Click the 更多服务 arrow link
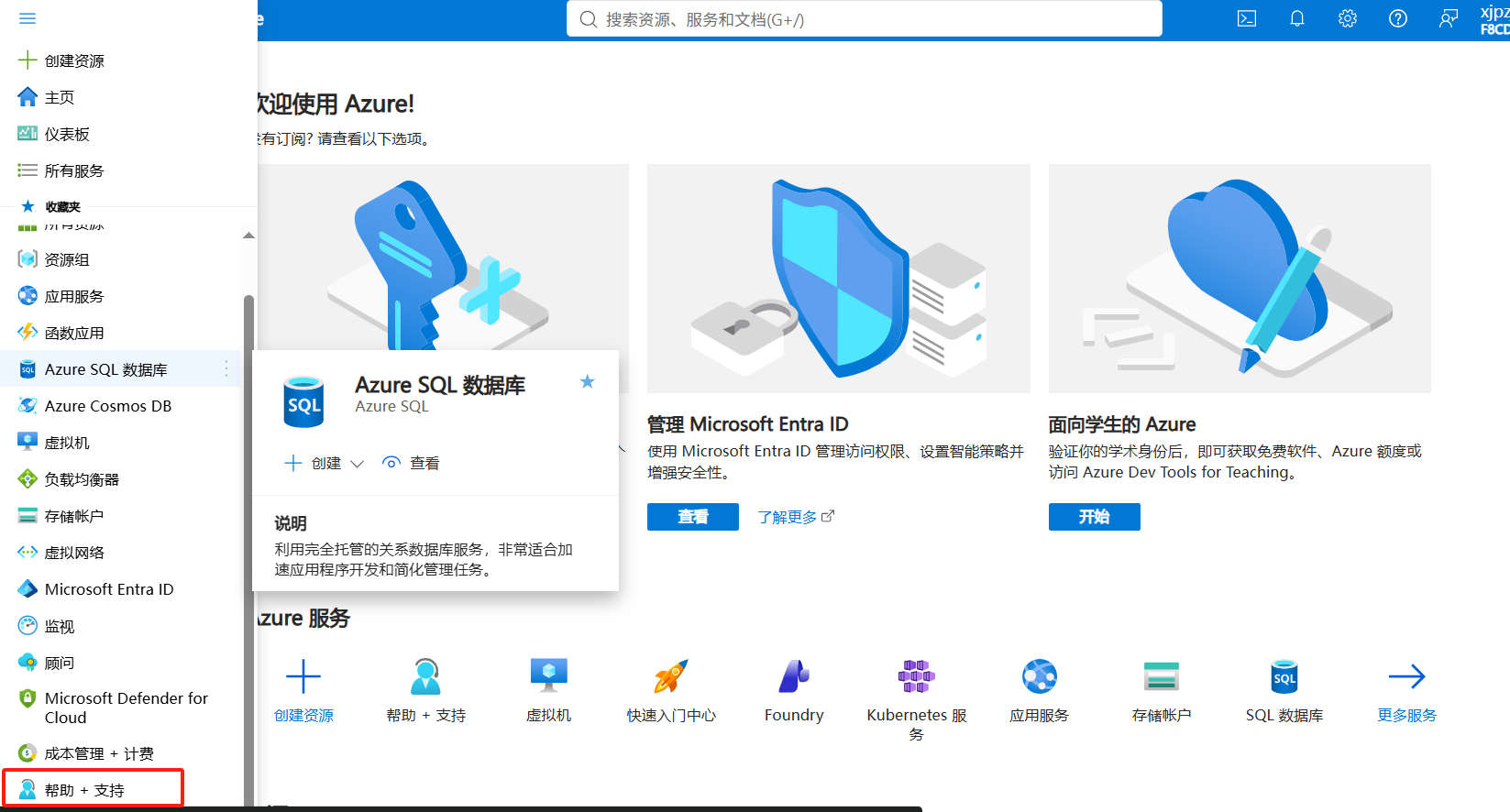The image size is (1510, 812). (x=1406, y=692)
